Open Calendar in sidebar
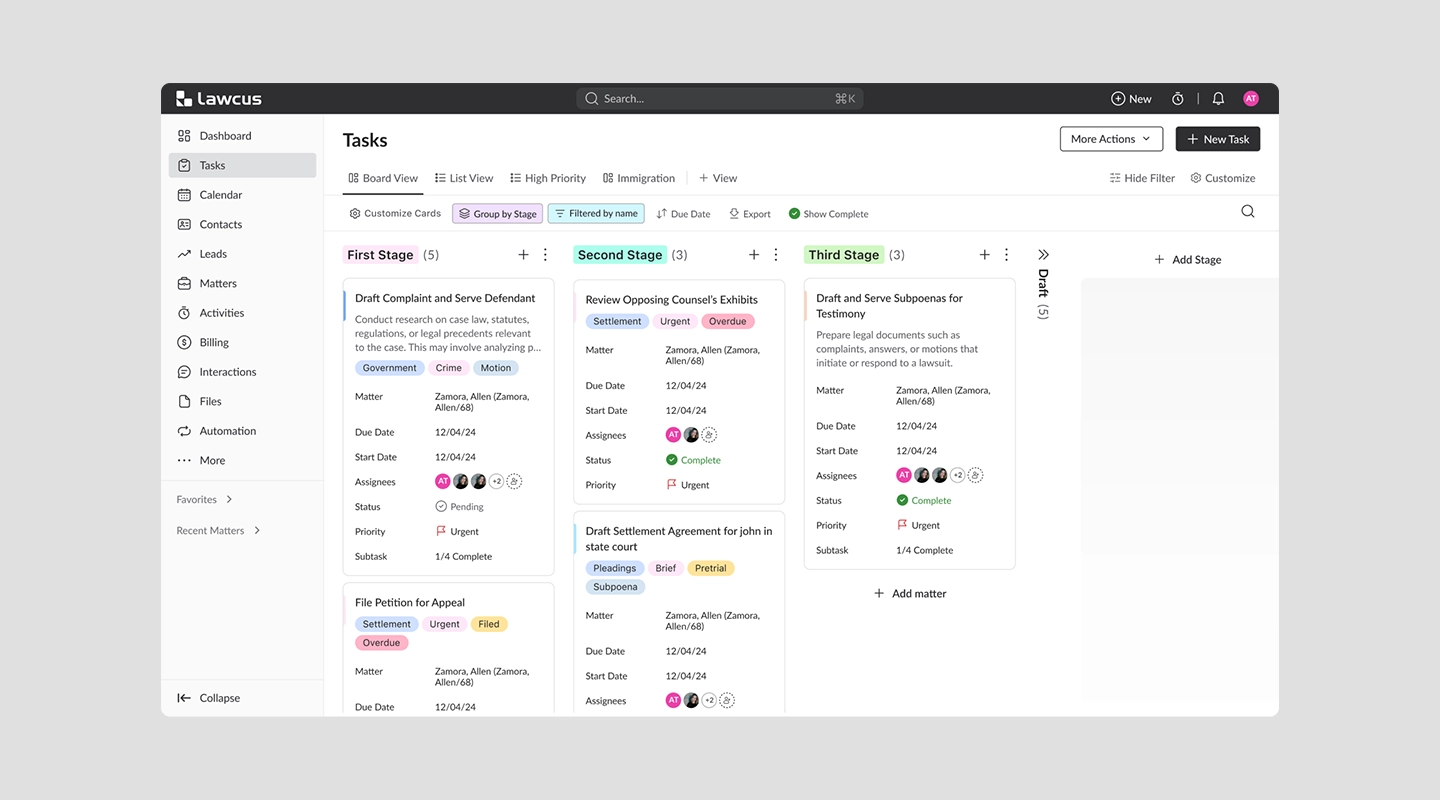This screenshot has width=1440, height=800. coord(242,195)
